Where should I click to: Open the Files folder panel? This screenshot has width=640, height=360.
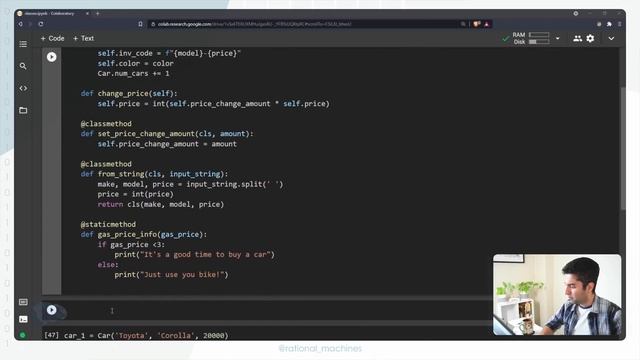23,110
